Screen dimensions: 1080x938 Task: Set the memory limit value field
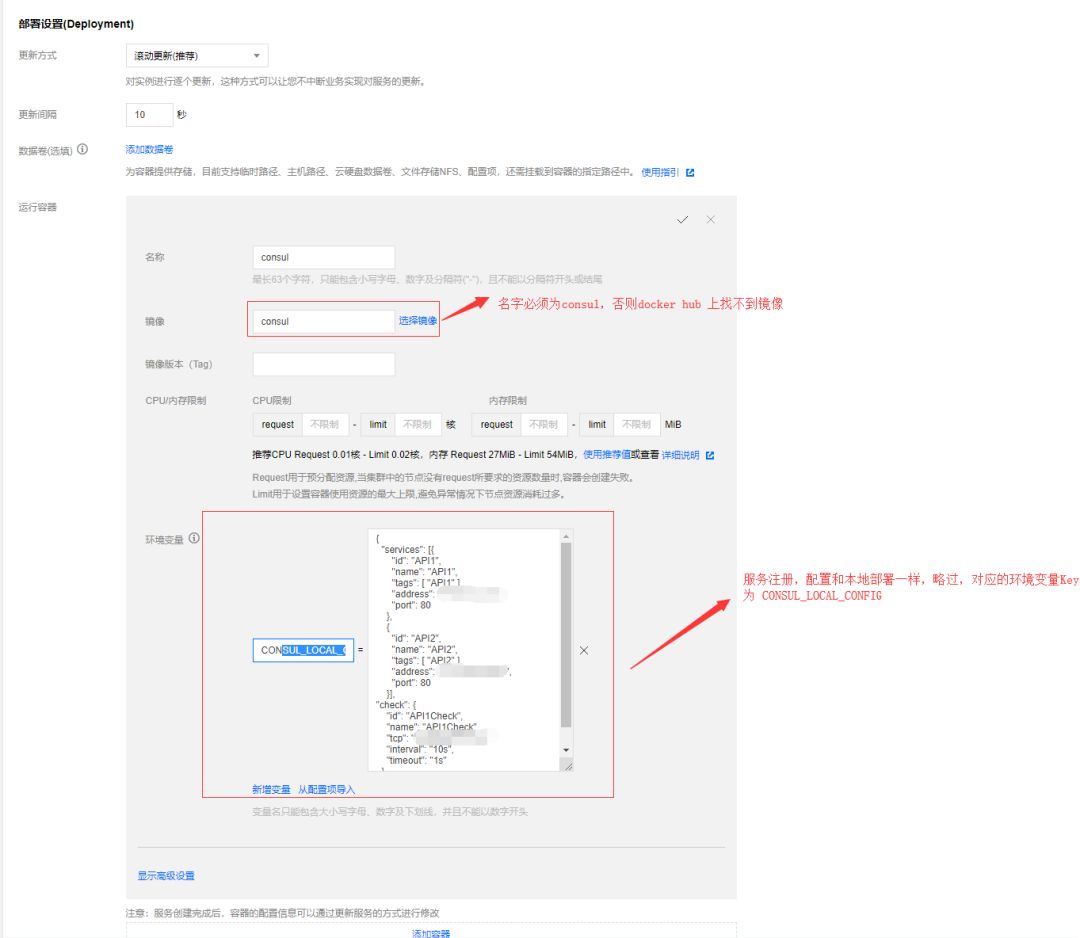click(x=636, y=424)
